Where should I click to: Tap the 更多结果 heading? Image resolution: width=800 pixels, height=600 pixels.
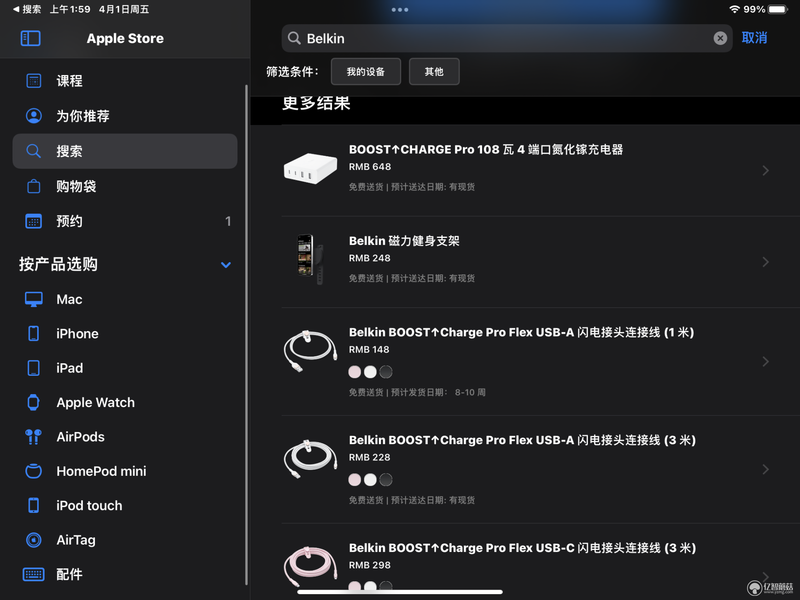tap(316, 103)
